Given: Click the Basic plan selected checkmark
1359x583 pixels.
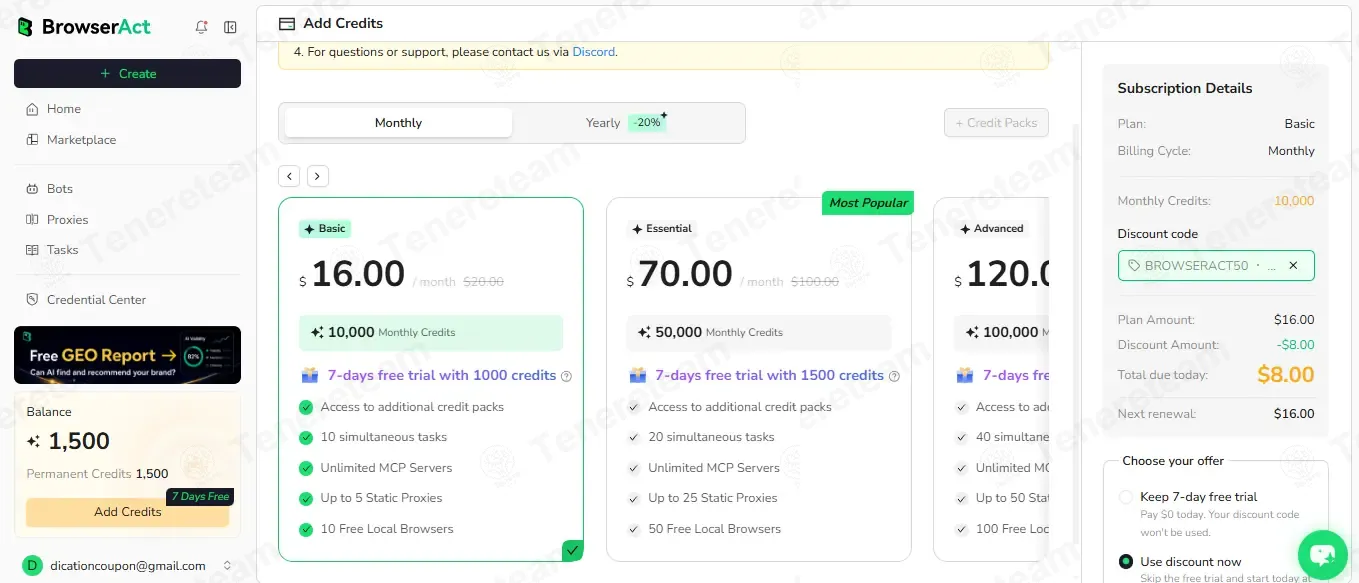Looking at the screenshot, I should (572, 550).
